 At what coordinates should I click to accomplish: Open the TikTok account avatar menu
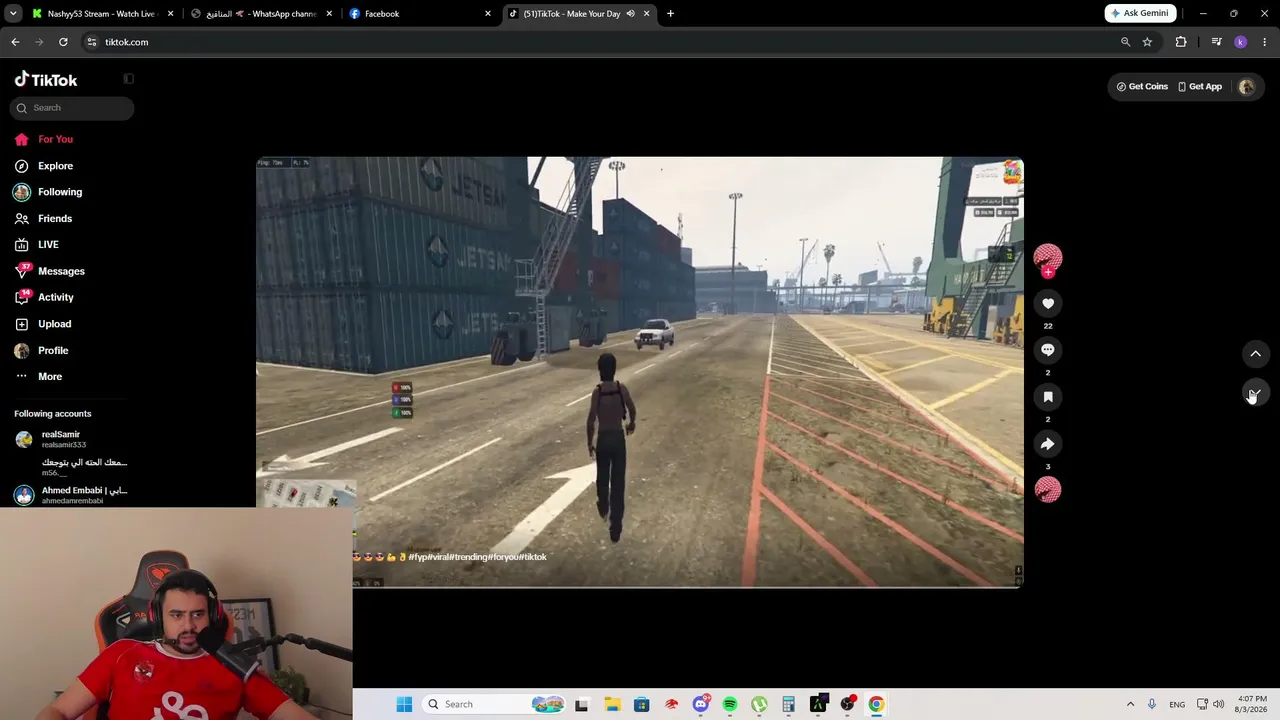(x=1246, y=87)
